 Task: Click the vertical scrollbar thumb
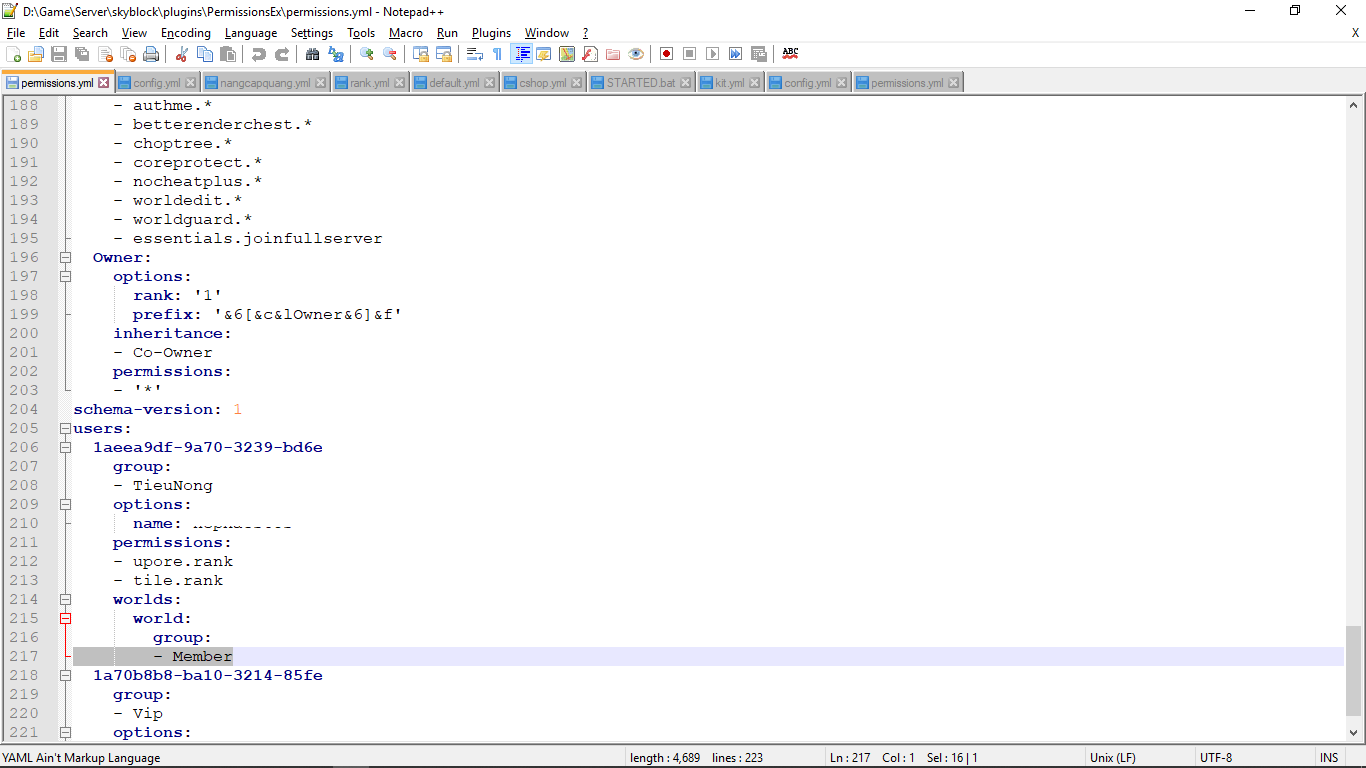1354,670
